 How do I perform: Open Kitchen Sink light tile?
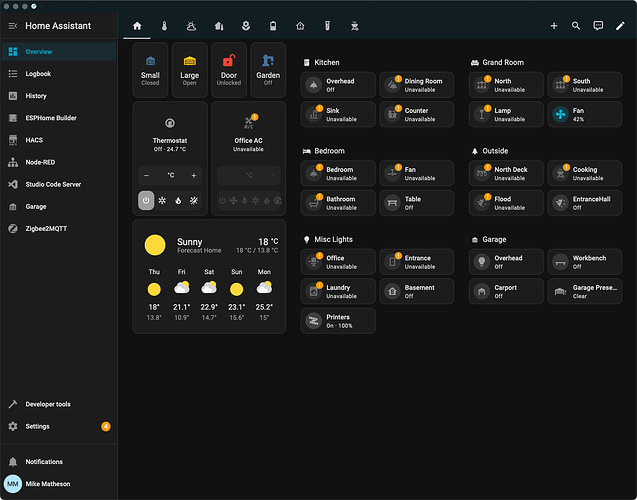click(338, 114)
